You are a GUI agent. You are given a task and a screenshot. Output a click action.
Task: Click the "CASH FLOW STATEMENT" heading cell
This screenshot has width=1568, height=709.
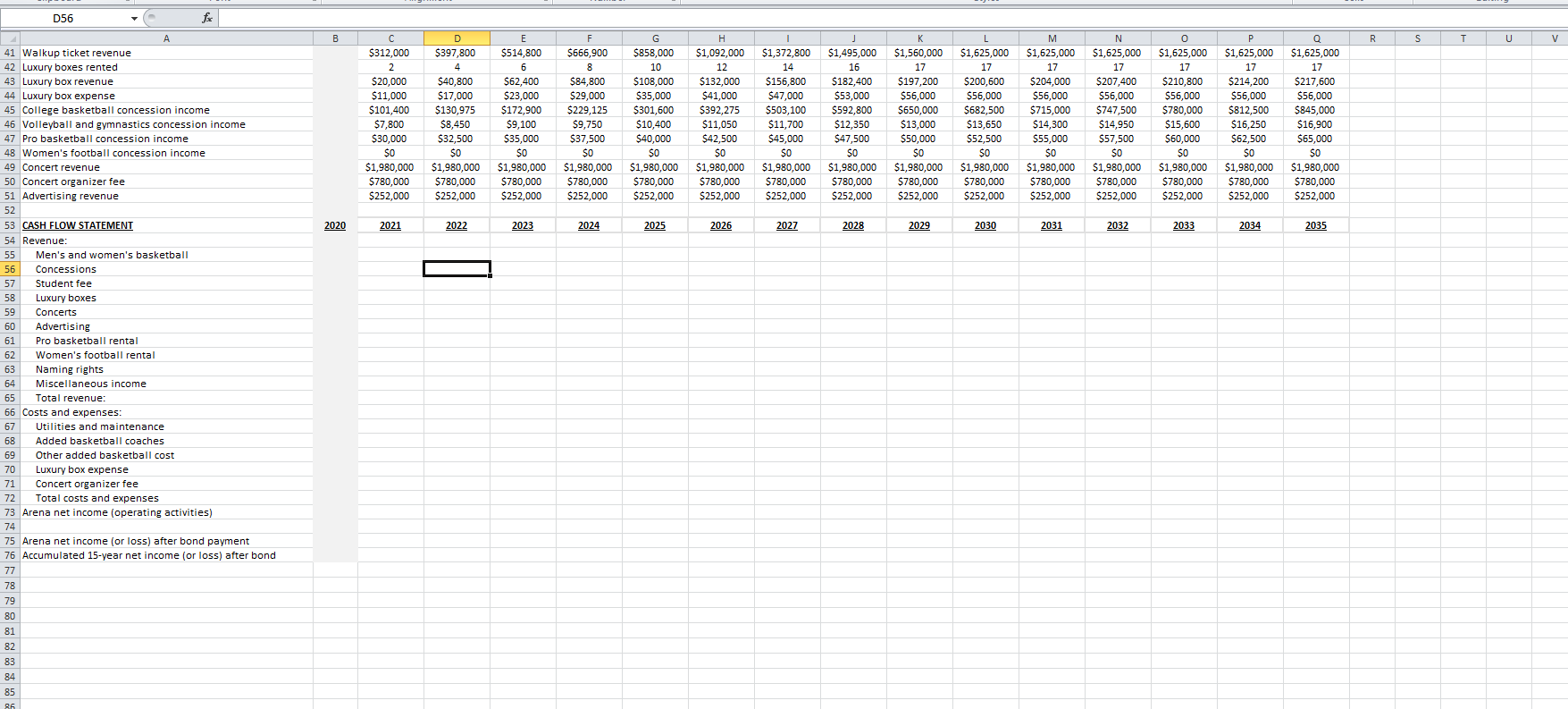[166, 225]
